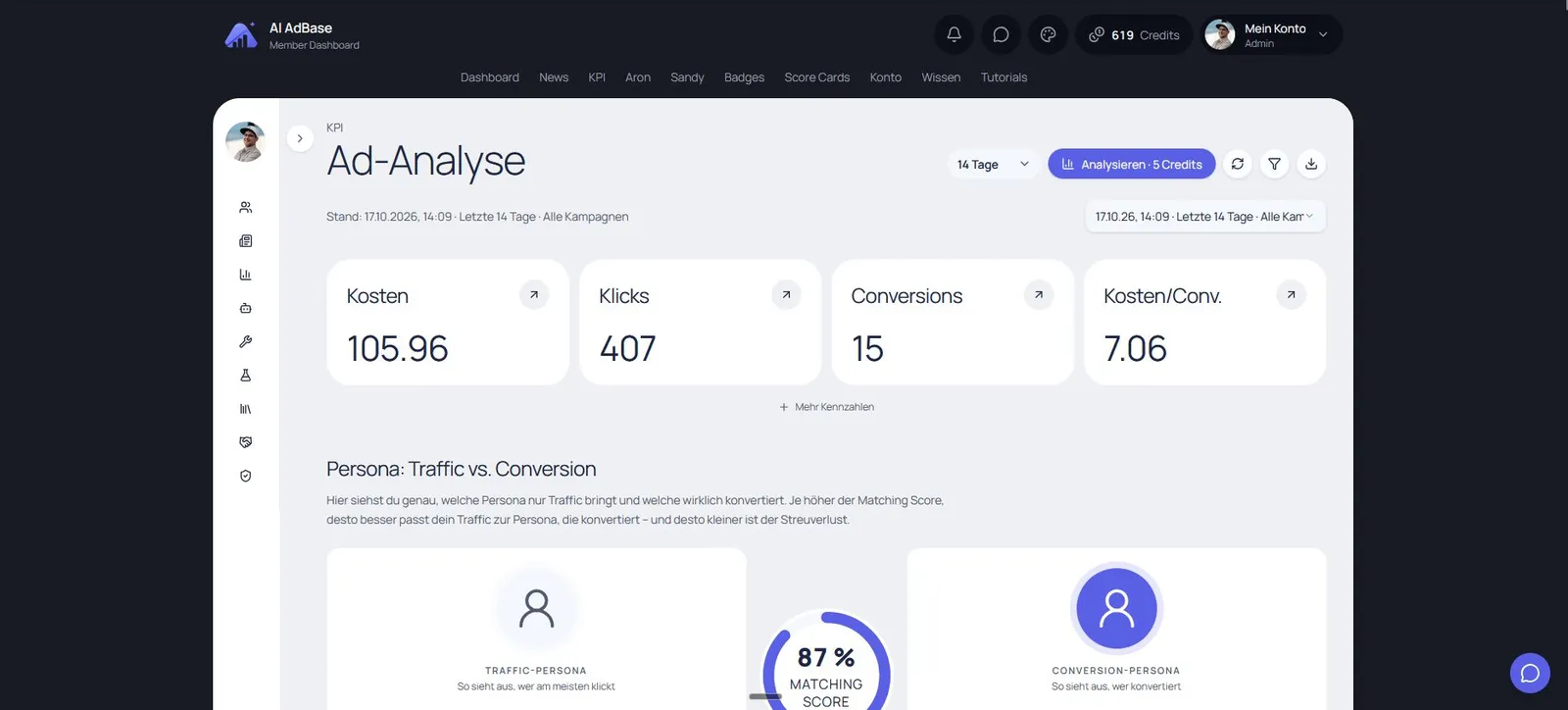Expand the sidebar with the chevron button
The height and width of the screenshot is (710, 1568).
click(x=300, y=138)
